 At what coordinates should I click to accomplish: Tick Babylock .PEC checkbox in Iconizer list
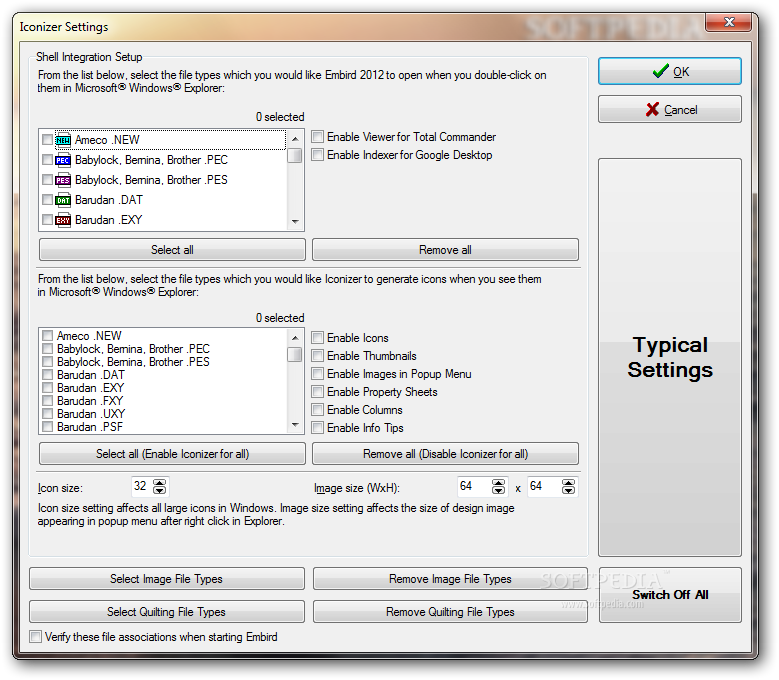point(48,348)
